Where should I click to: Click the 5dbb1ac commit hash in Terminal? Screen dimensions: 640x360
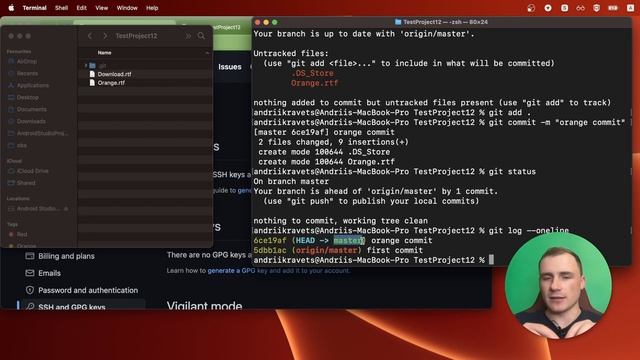(270, 250)
